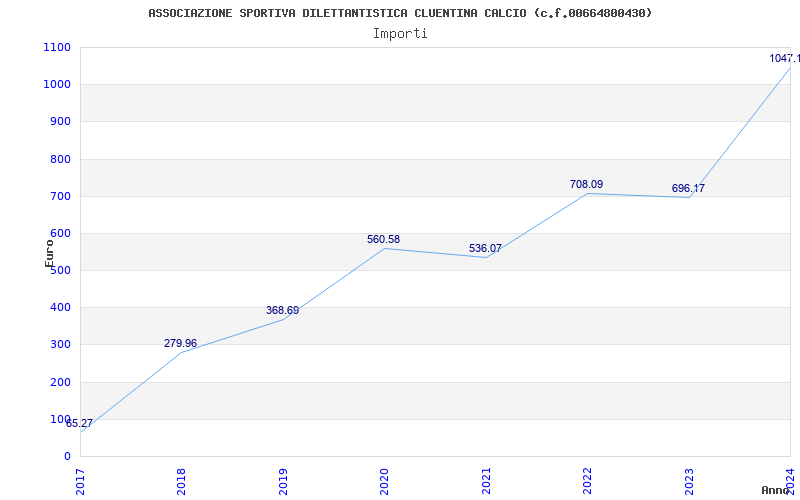Select the data label 536.07
The width and height of the screenshot is (800, 500).
[x=485, y=248]
